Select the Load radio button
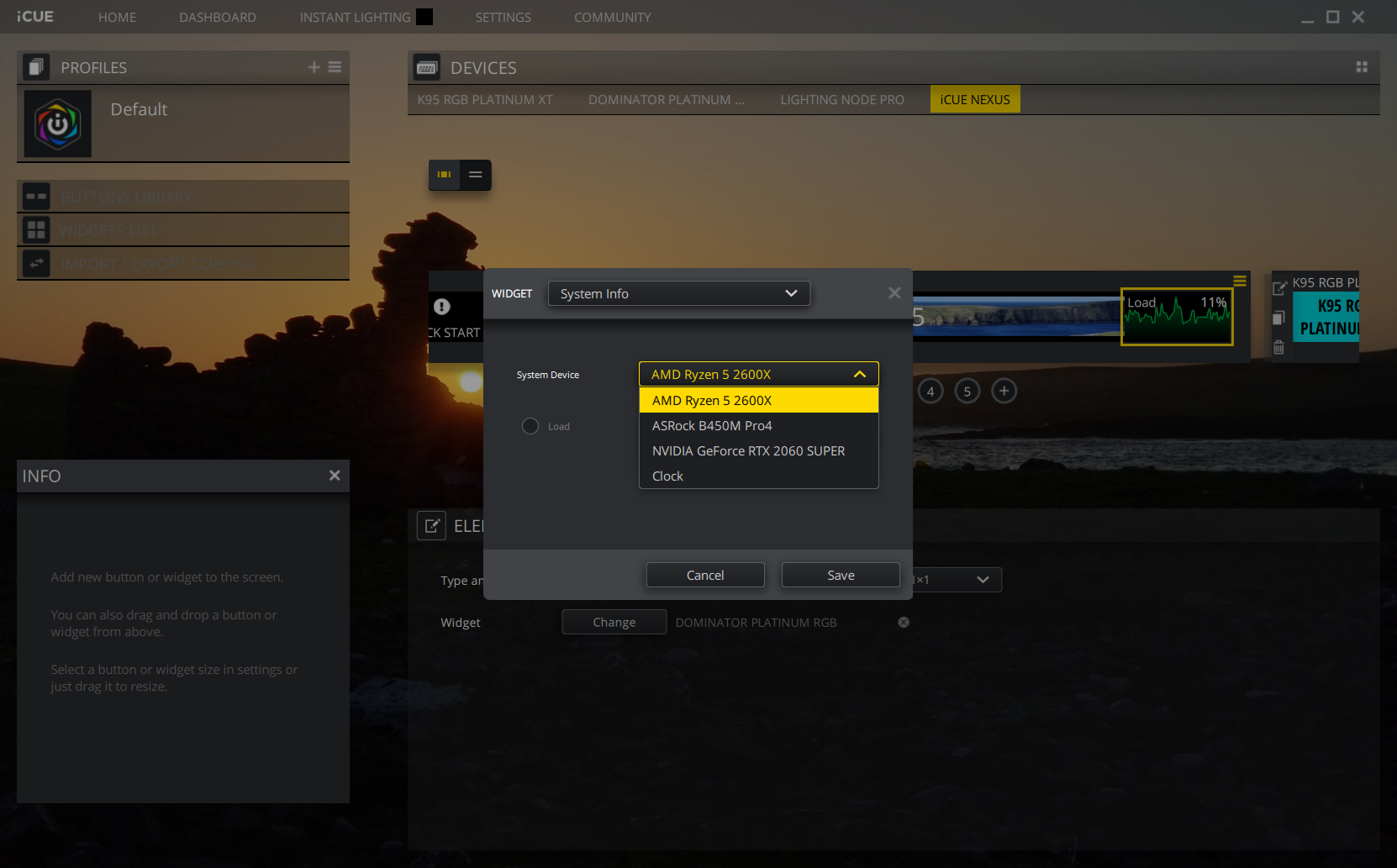This screenshot has height=868, width=1397. 530,426
